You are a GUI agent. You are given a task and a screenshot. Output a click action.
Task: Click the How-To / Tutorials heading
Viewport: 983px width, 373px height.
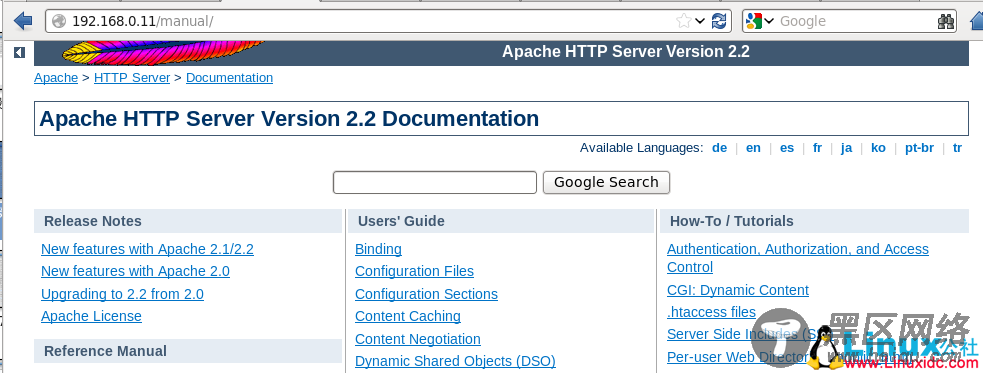732,221
